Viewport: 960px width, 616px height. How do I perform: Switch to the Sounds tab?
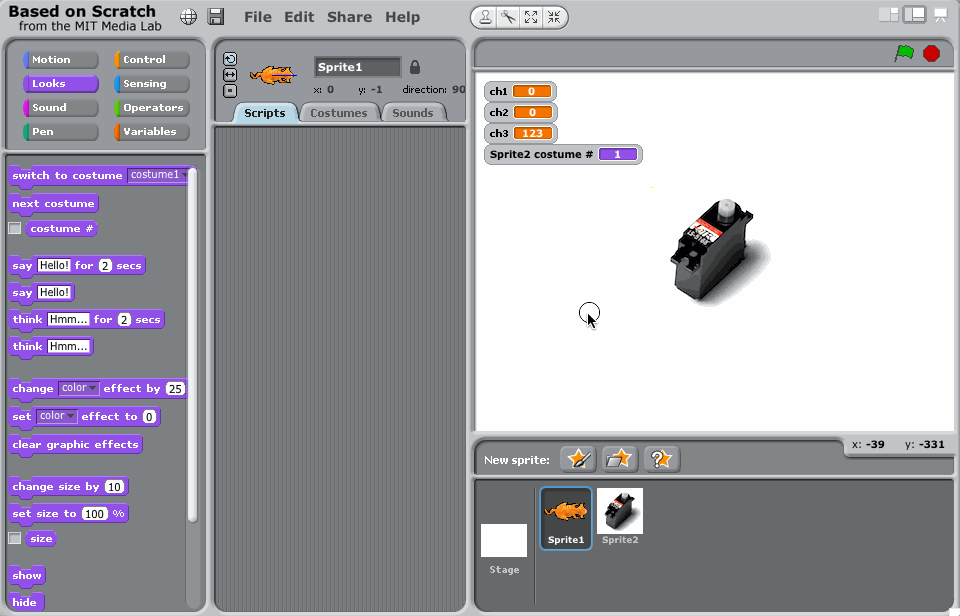(x=413, y=113)
